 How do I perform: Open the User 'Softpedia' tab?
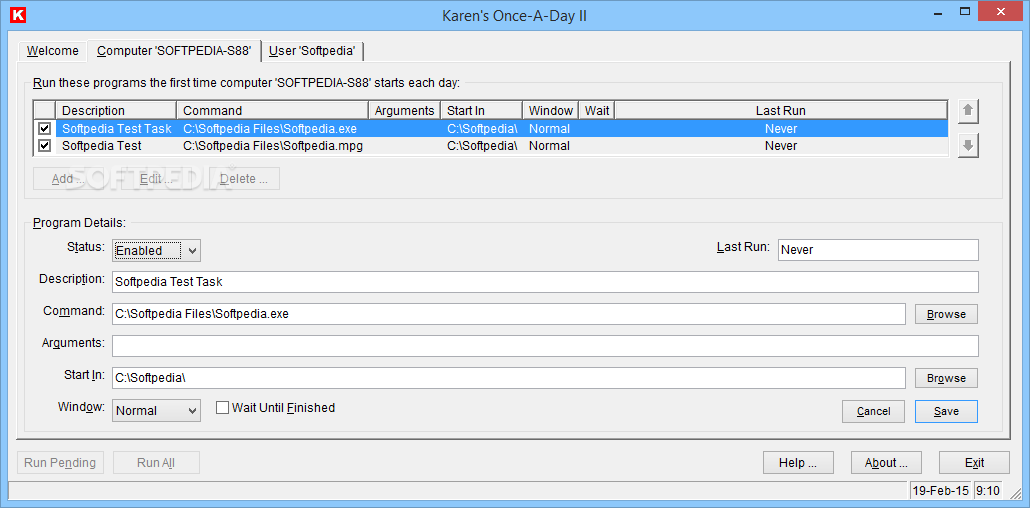312,51
